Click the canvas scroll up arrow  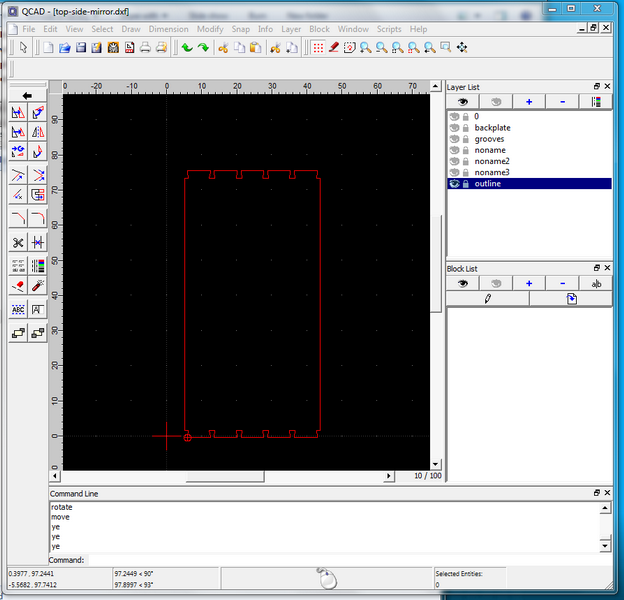point(436,86)
